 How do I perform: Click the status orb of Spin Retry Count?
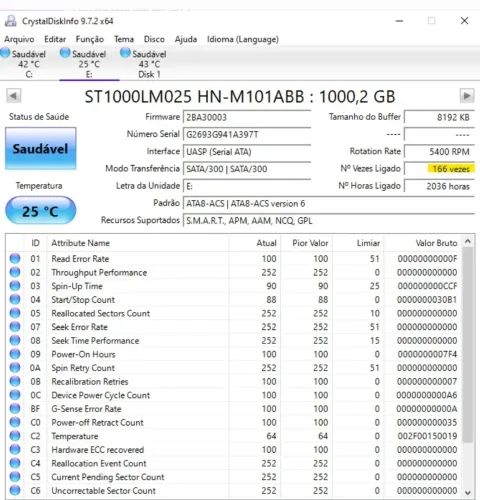[15, 368]
